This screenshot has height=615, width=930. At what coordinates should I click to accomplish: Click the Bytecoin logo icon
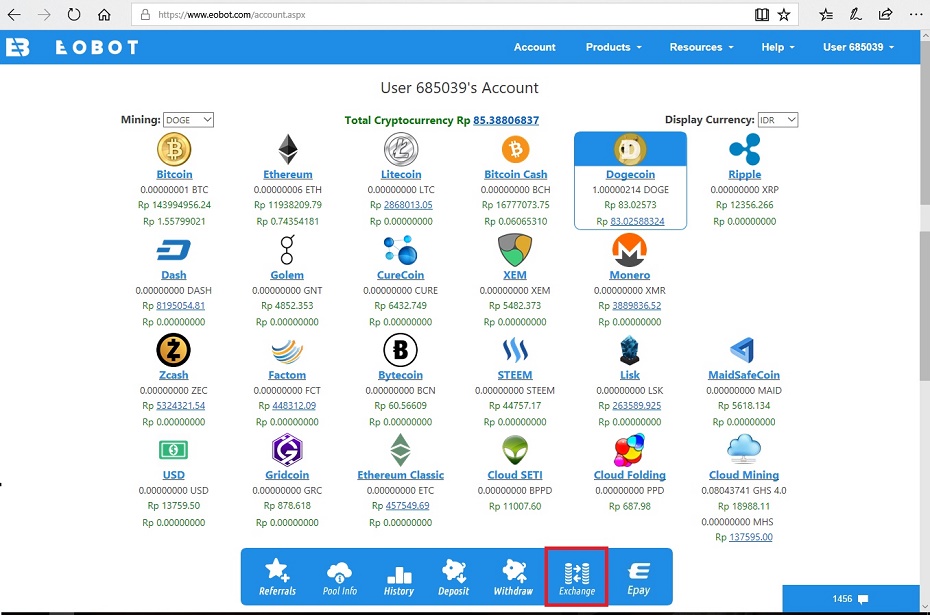click(400, 350)
